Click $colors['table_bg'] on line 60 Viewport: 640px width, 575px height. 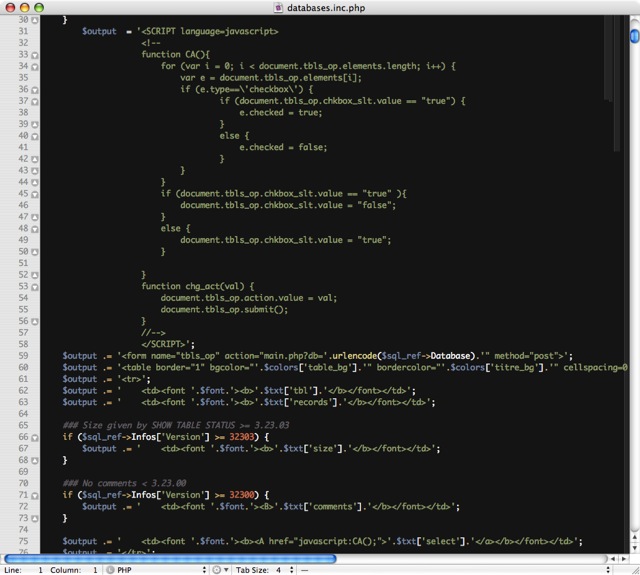[x=309, y=367]
